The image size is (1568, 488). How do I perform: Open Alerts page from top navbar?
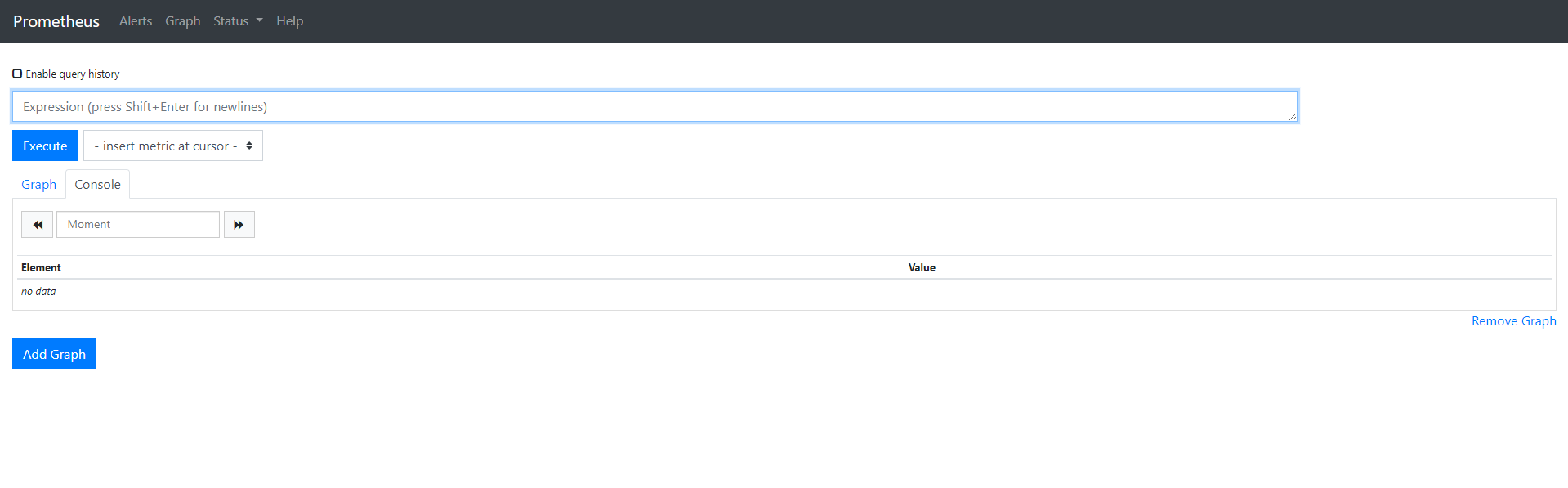(136, 21)
